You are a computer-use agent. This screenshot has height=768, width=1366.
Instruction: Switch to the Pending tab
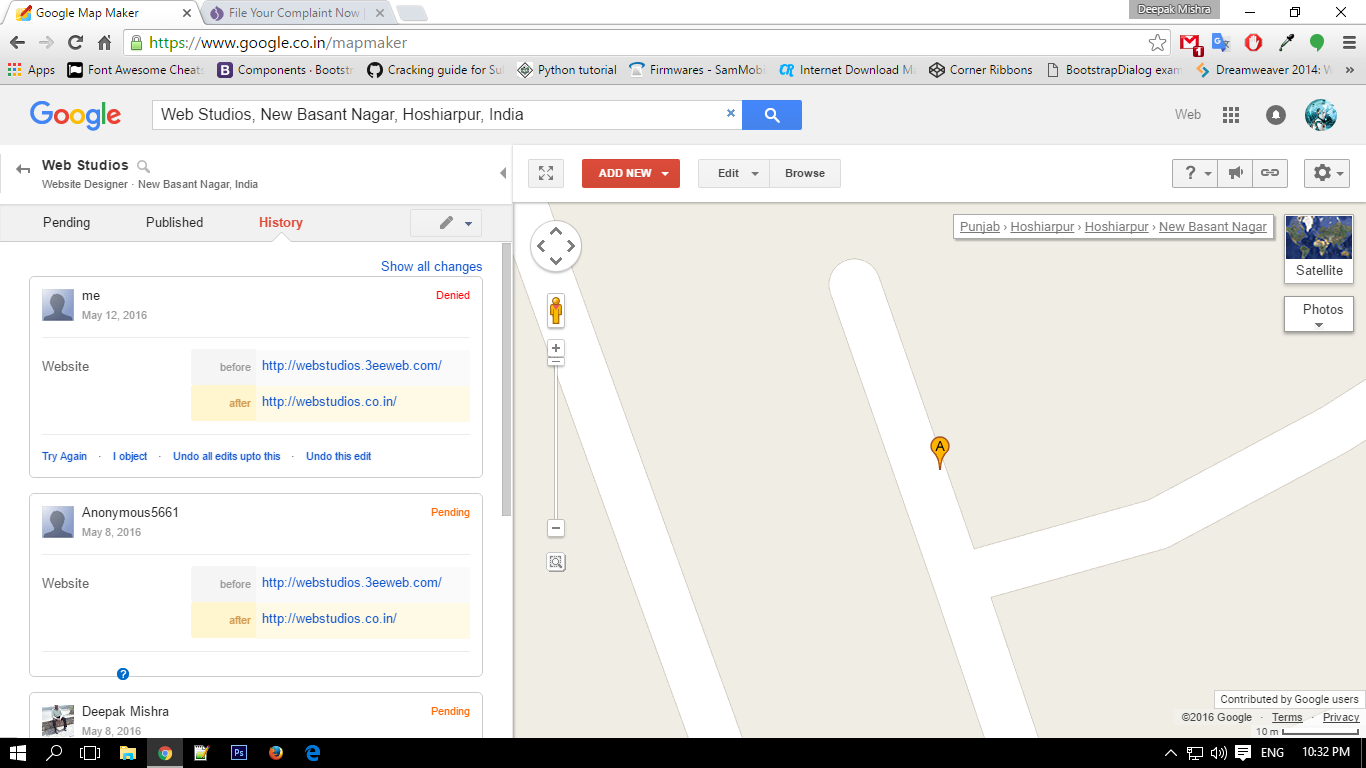click(66, 223)
